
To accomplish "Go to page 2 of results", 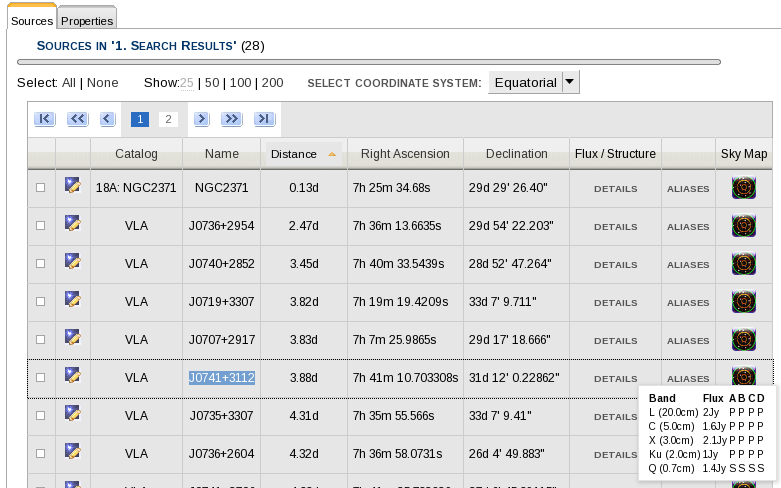I will click(168, 119).
